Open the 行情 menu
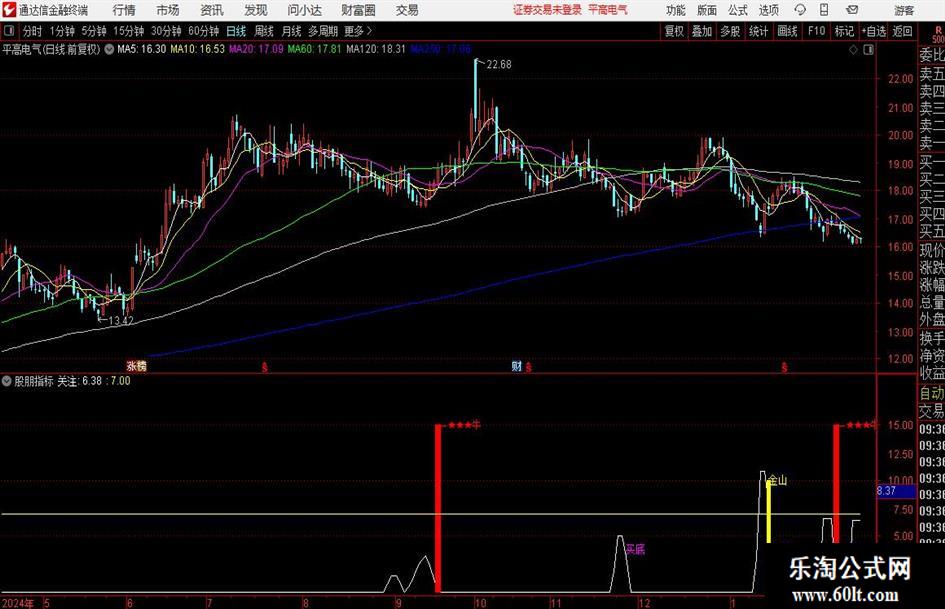Screen dimensions: 945x609 [x=124, y=10]
